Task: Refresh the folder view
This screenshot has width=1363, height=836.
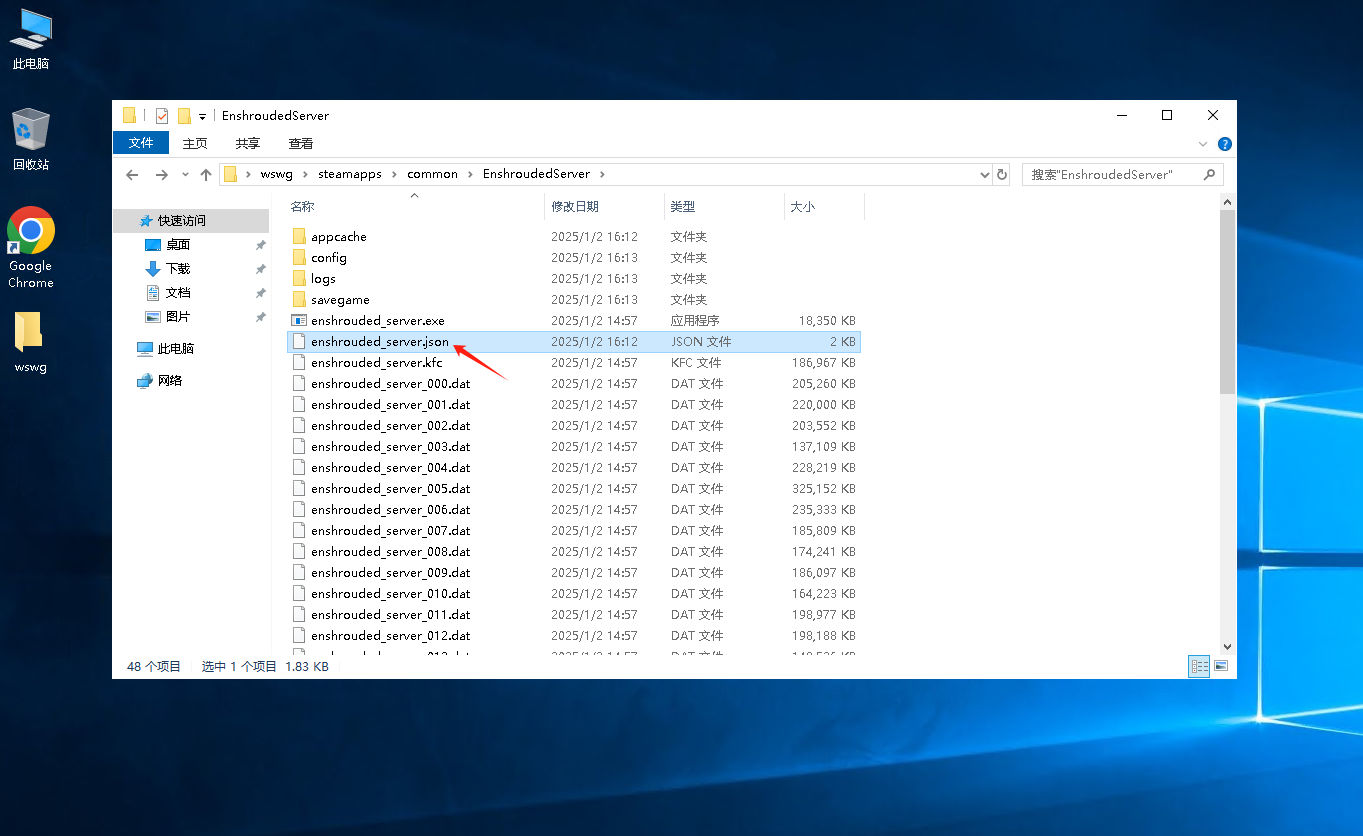Action: point(1002,174)
